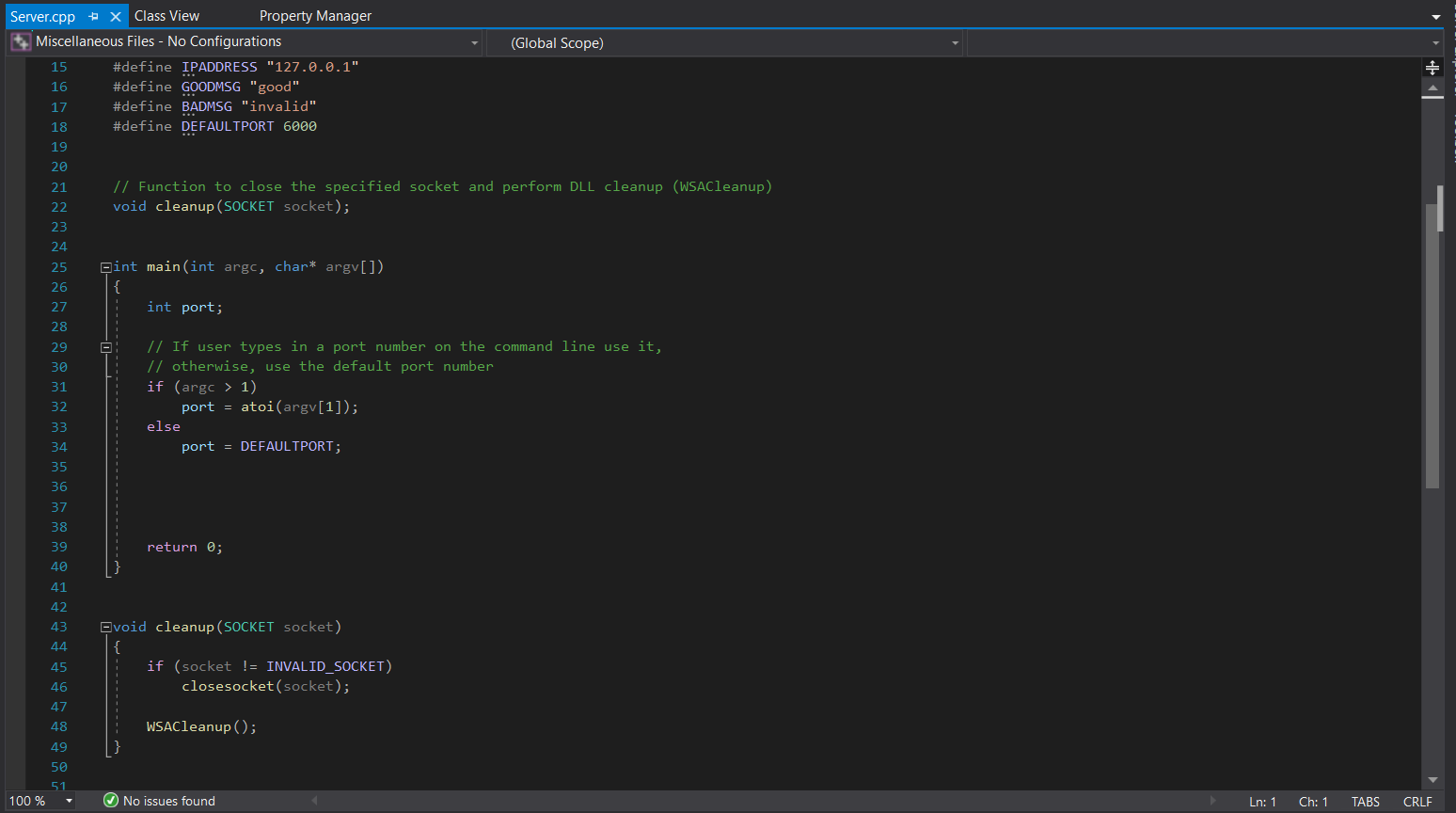
Task: Click the file icon beside the configurations dropdown
Action: coord(20,41)
